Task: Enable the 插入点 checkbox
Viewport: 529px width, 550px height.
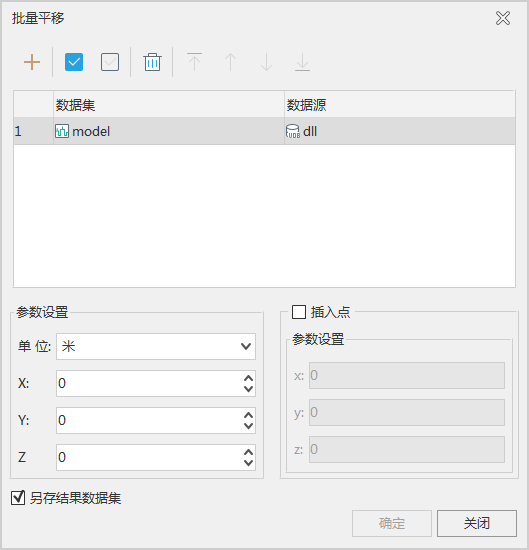Action: (x=299, y=312)
